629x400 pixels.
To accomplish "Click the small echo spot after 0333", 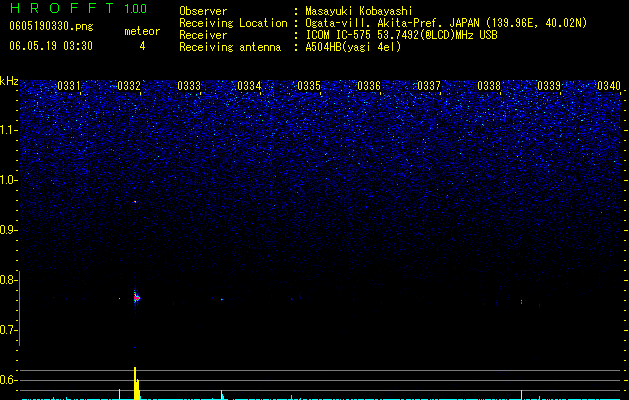I will (221, 299).
